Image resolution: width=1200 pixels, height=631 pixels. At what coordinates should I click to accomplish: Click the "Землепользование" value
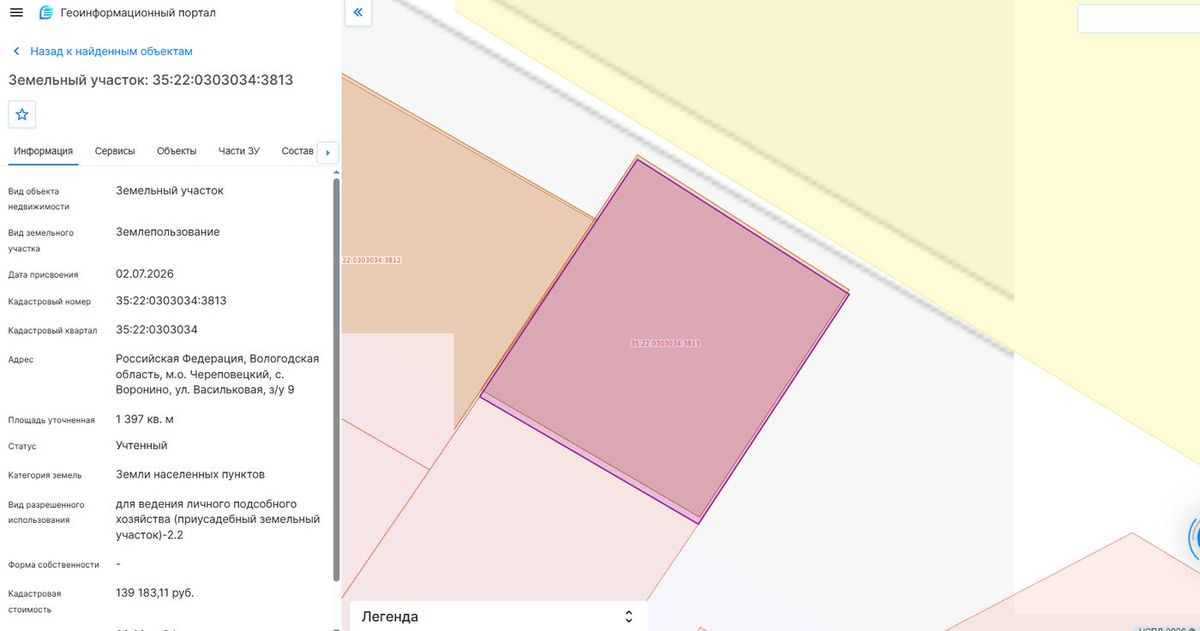pyautogui.click(x=168, y=232)
